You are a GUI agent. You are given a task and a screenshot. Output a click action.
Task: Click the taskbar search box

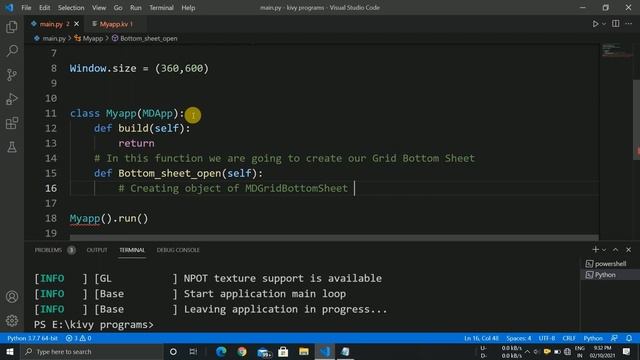[x=92, y=351]
